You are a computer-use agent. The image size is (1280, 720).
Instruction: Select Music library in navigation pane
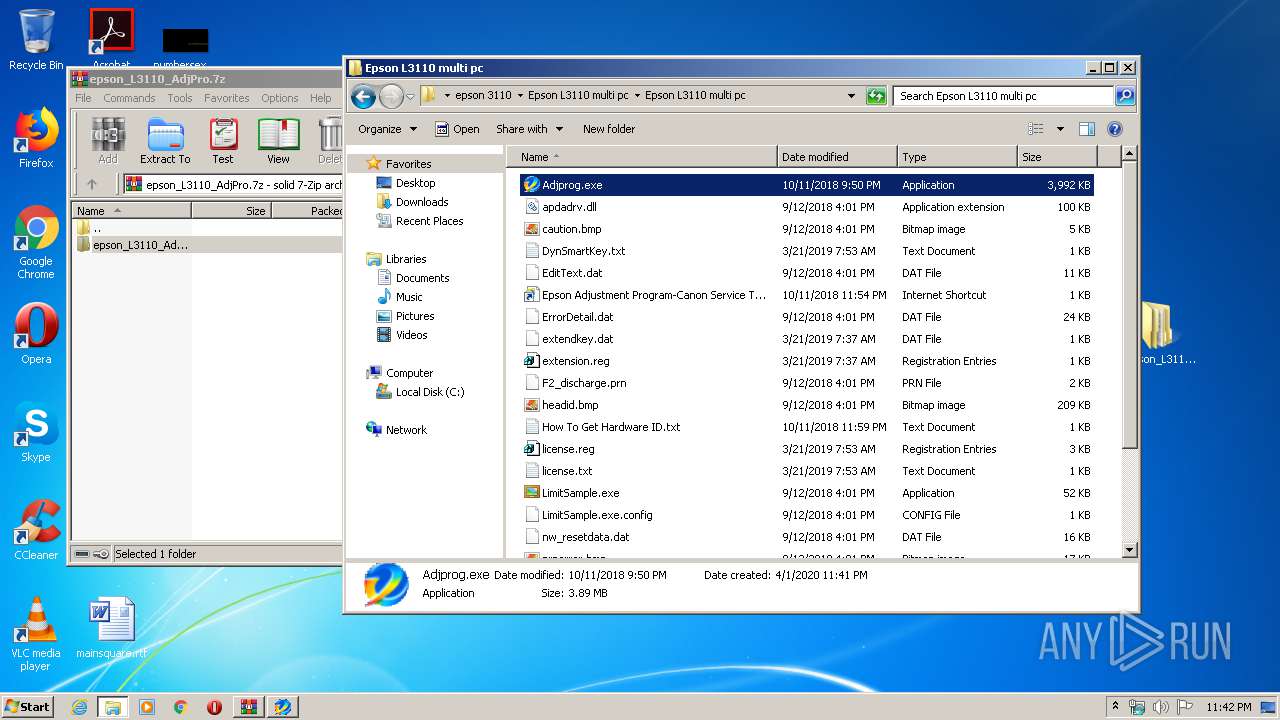click(x=409, y=297)
